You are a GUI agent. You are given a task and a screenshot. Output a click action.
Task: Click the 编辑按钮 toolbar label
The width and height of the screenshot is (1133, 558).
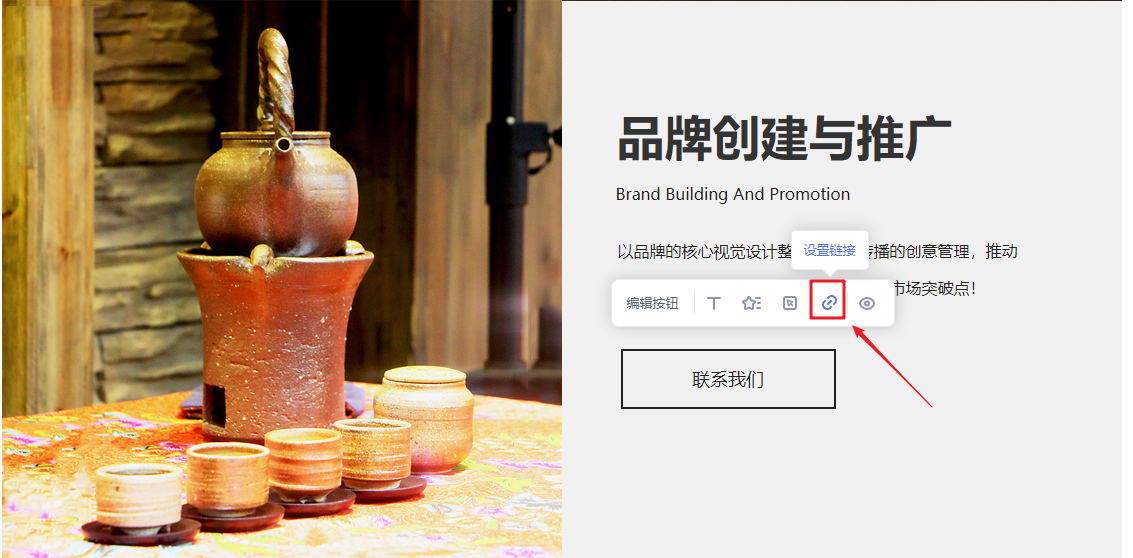coord(652,304)
